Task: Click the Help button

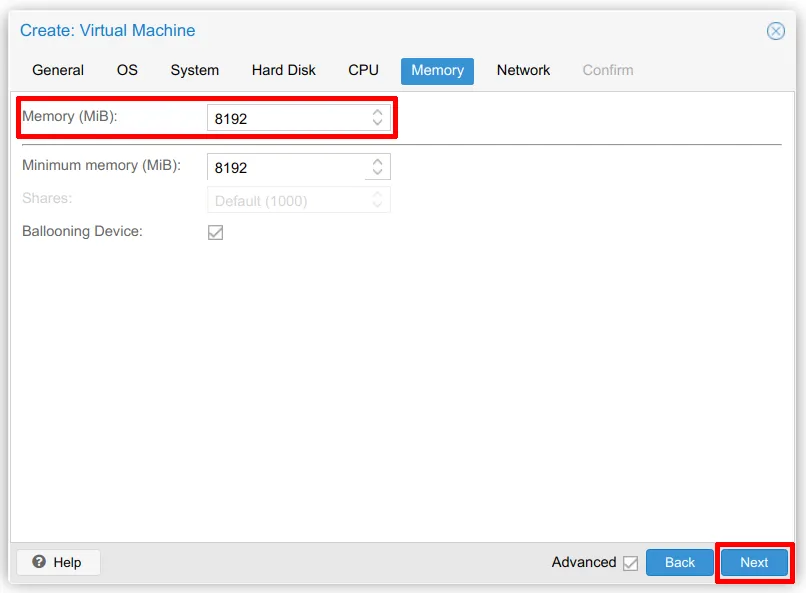Action: [x=58, y=562]
